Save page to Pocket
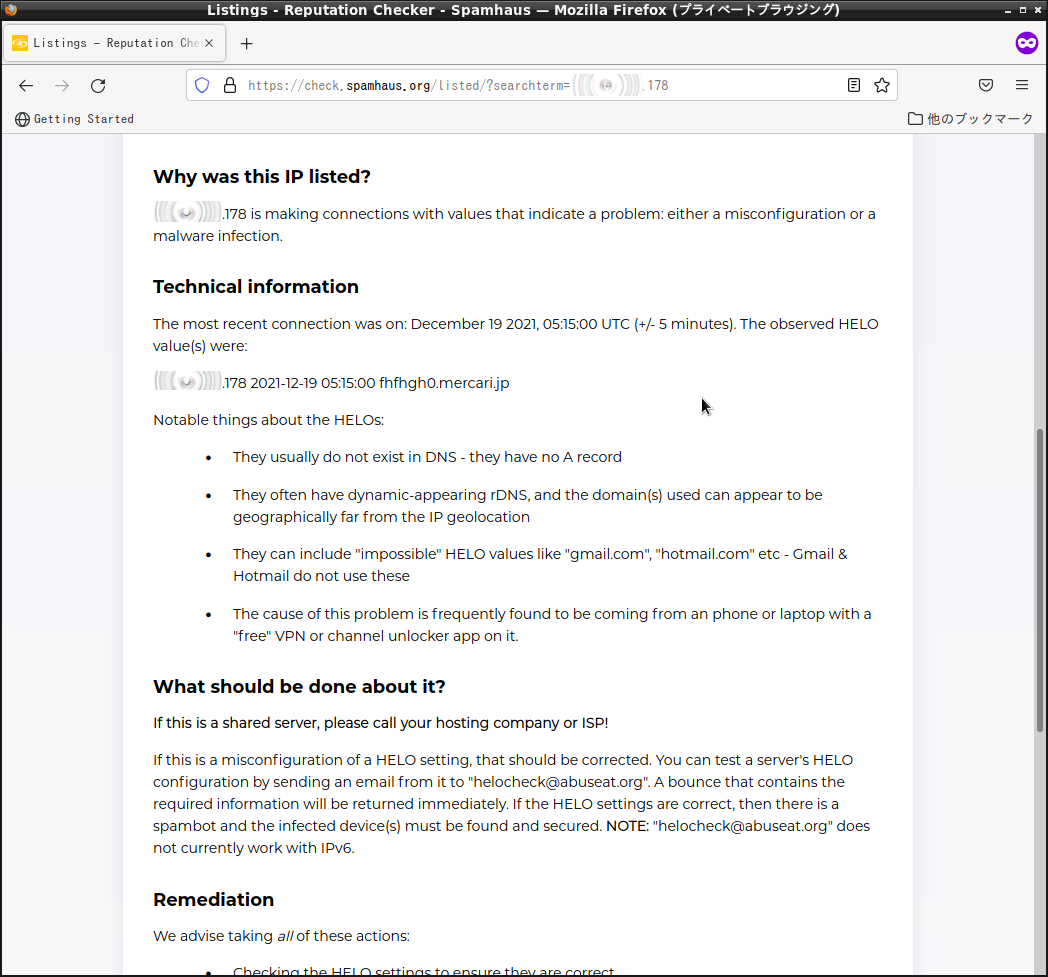Screen dimensions: 1048x977 pyautogui.click(x=986, y=86)
